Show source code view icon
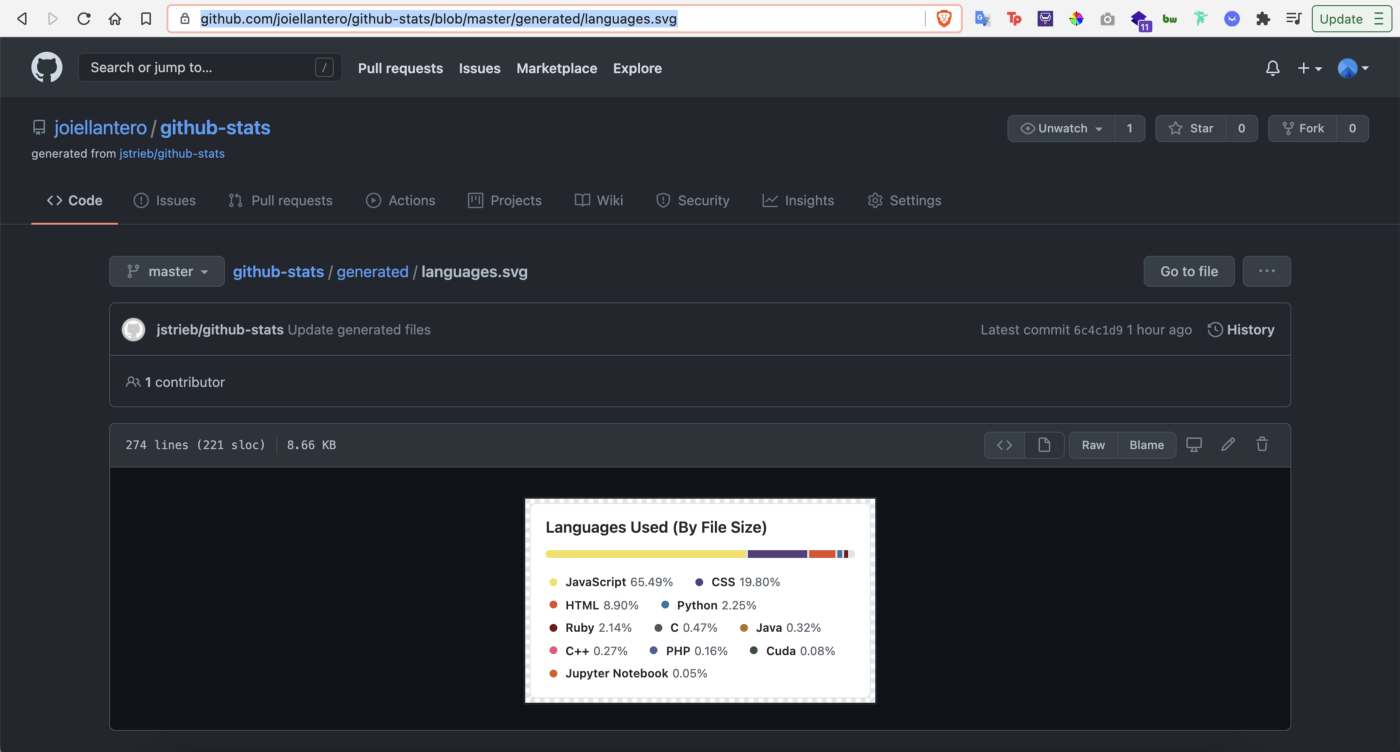This screenshot has width=1400, height=752. (x=1005, y=445)
